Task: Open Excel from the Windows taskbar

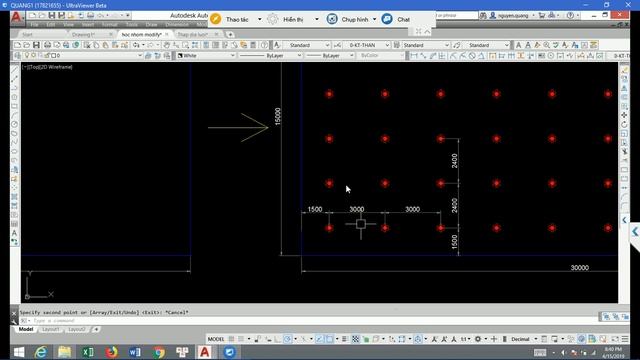Action: (88, 352)
